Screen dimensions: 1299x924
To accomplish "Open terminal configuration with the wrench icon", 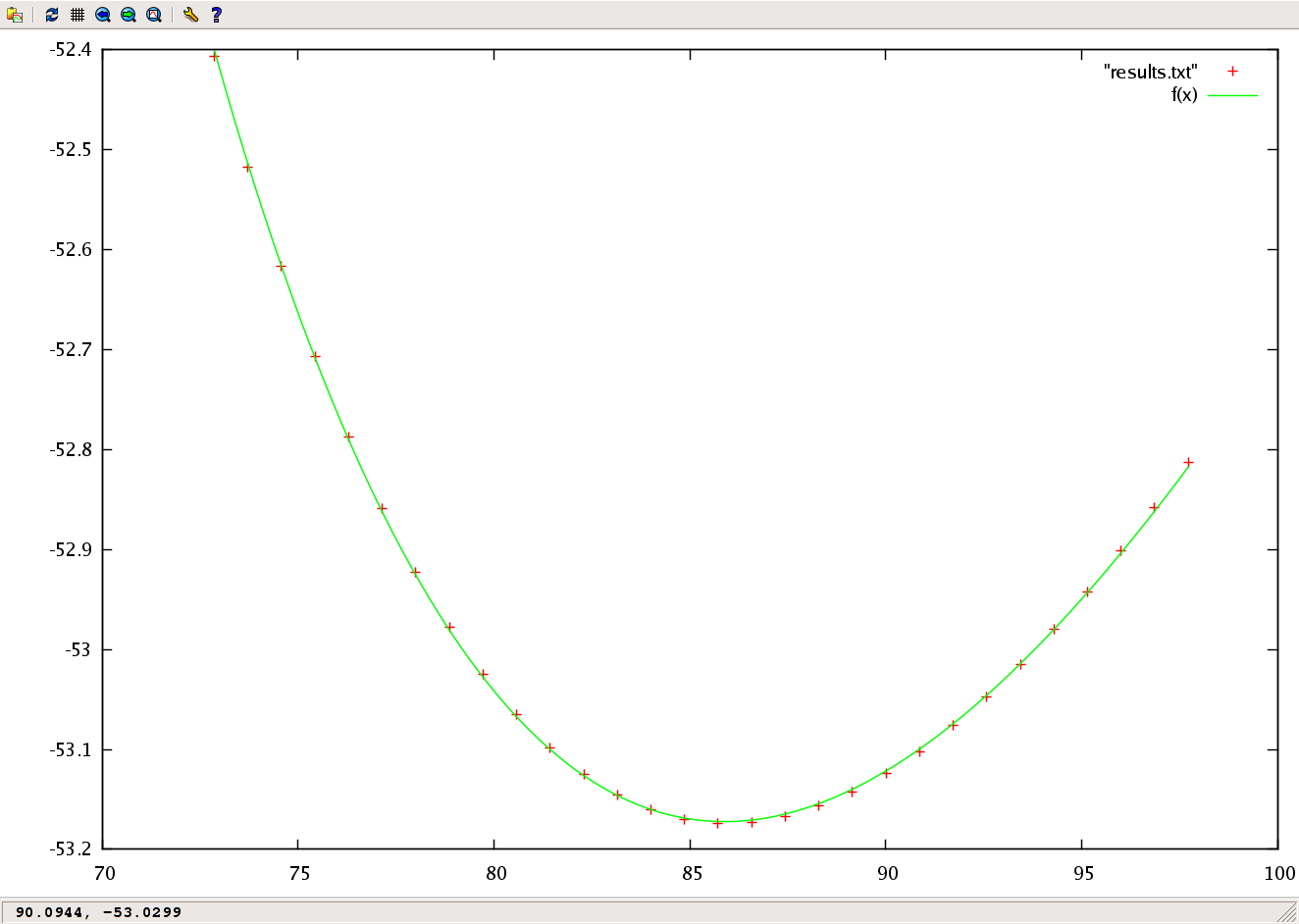I will click(x=191, y=15).
